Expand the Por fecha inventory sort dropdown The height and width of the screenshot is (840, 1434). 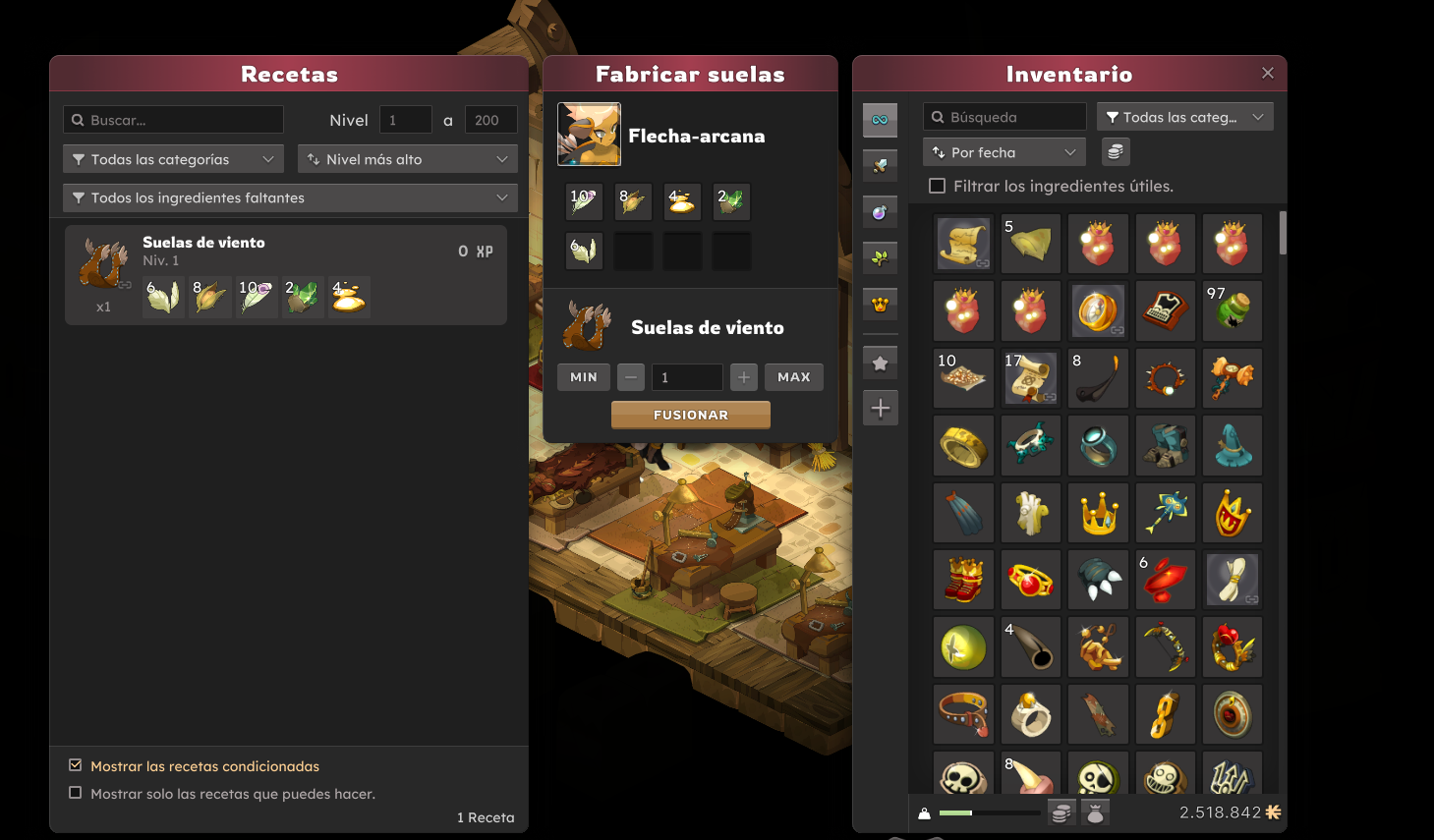click(x=1004, y=152)
